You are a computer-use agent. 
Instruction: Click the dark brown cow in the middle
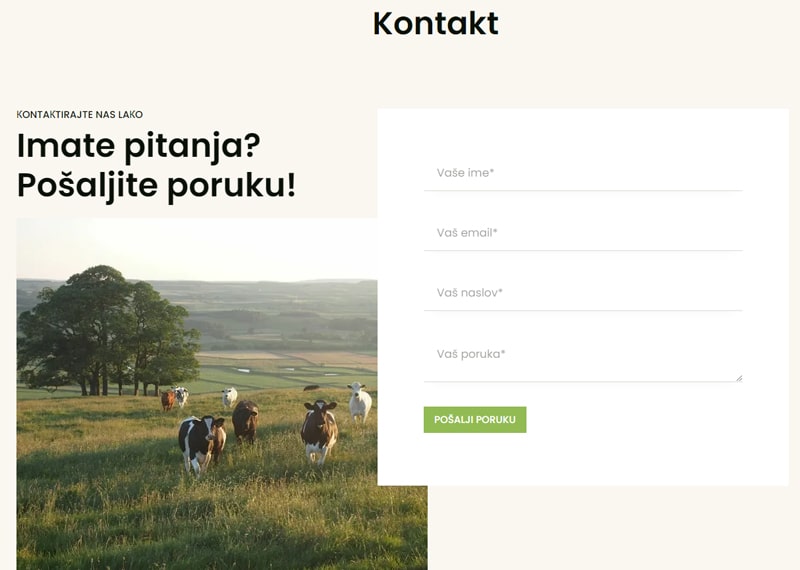pyautogui.click(x=245, y=421)
